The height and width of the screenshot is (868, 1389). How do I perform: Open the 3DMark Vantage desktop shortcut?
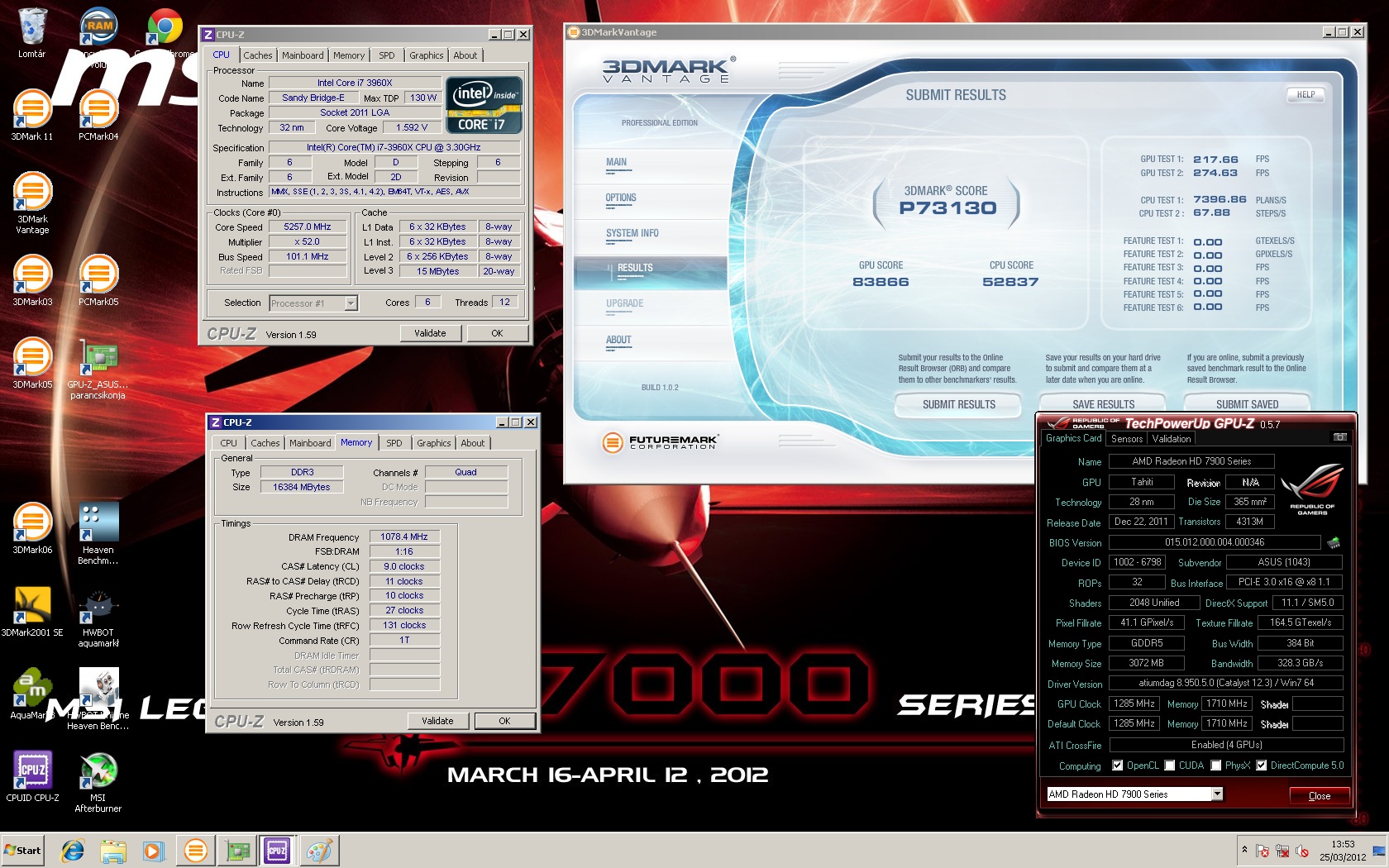point(31,203)
